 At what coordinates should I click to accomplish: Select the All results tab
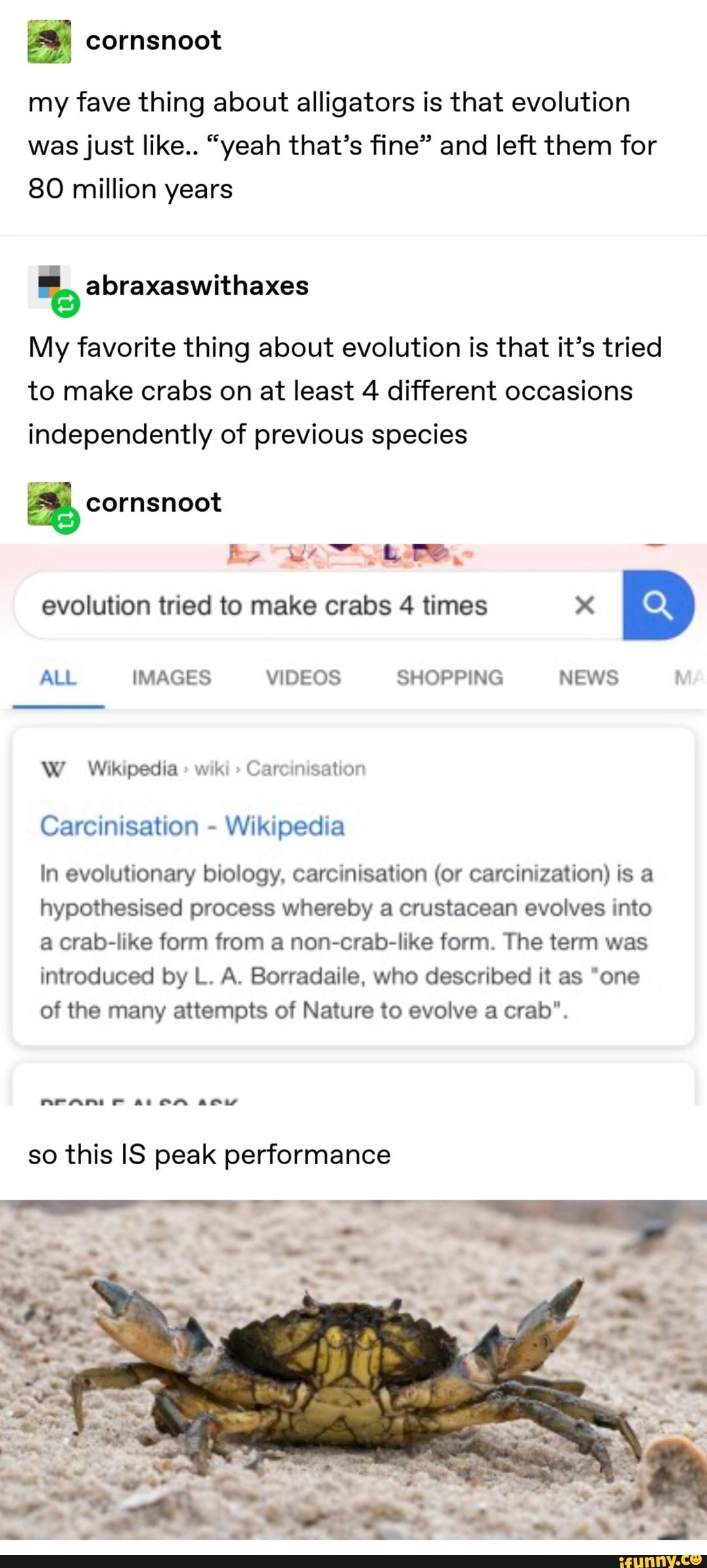point(58,677)
